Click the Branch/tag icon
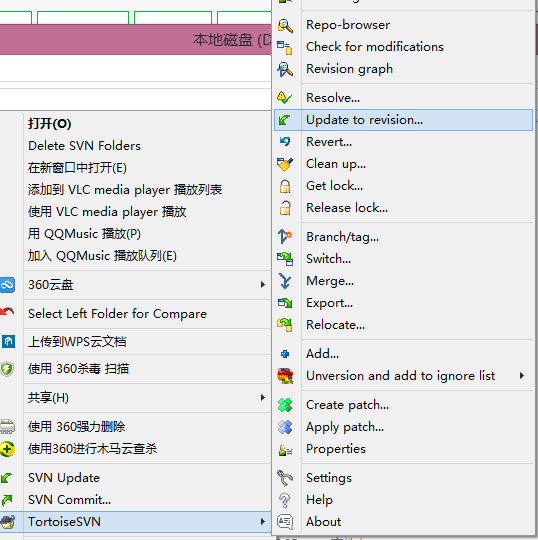The image size is (538, 540). [x=285, y=237]
